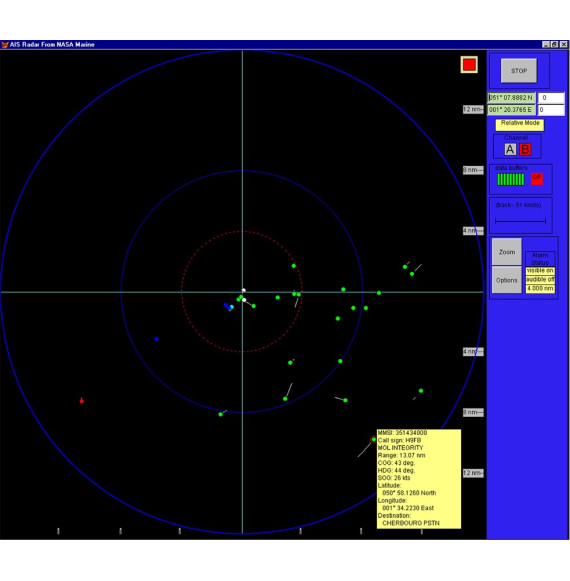
Task: Click the red square status indicator
Action: click(469, 65)
